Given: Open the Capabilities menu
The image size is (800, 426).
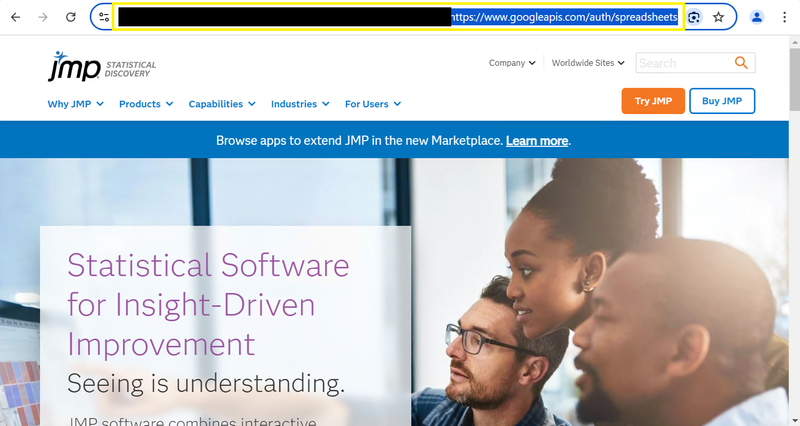Looking at the screenshot, I should pyautogui.click(x=222, y=104).
